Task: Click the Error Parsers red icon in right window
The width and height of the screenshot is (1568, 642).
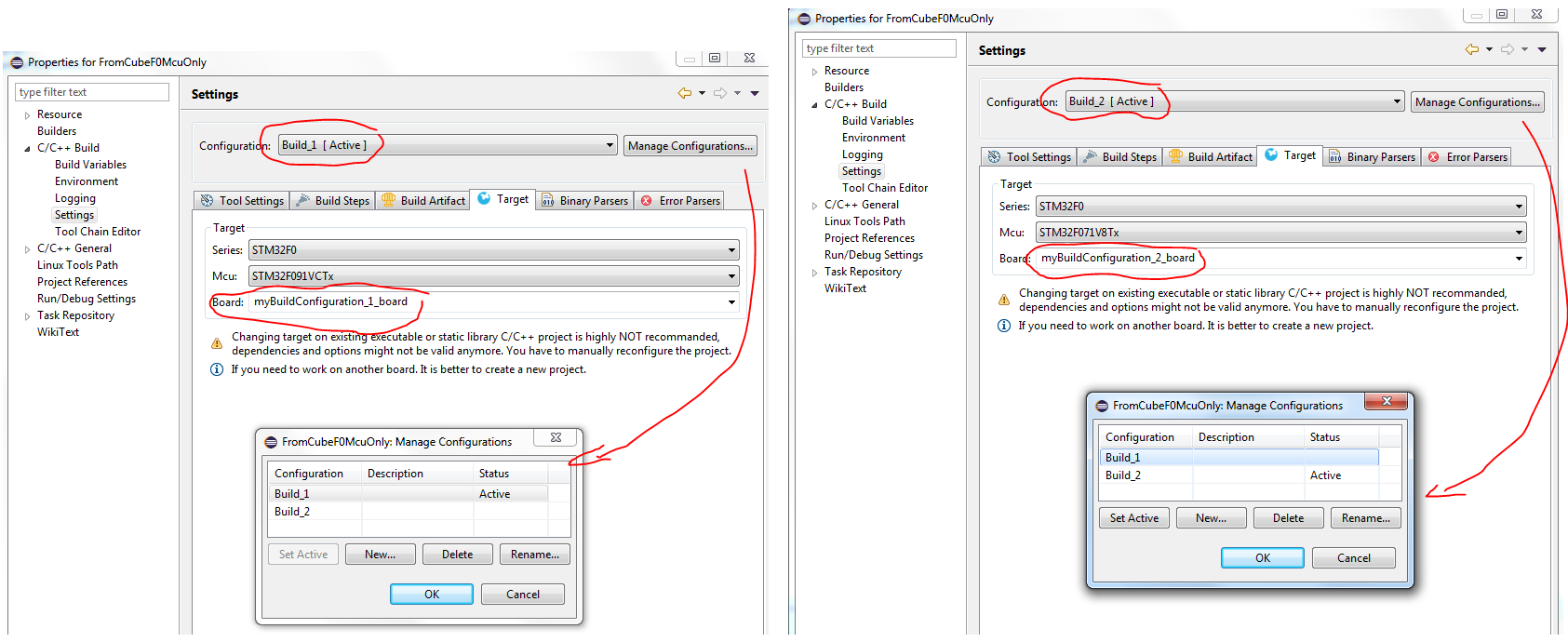Action: [1434, 156]
